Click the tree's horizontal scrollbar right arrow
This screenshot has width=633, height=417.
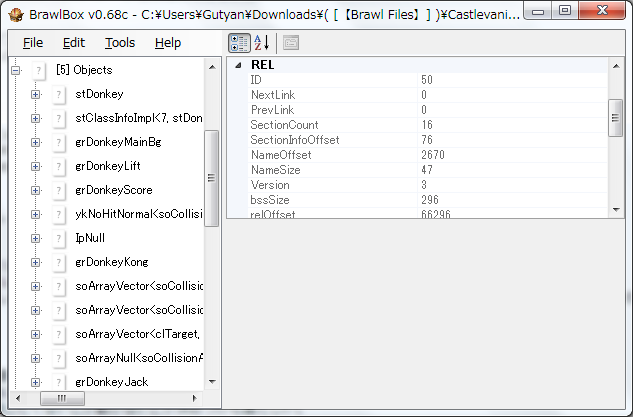pyautogui.click(x=195, y=398)
